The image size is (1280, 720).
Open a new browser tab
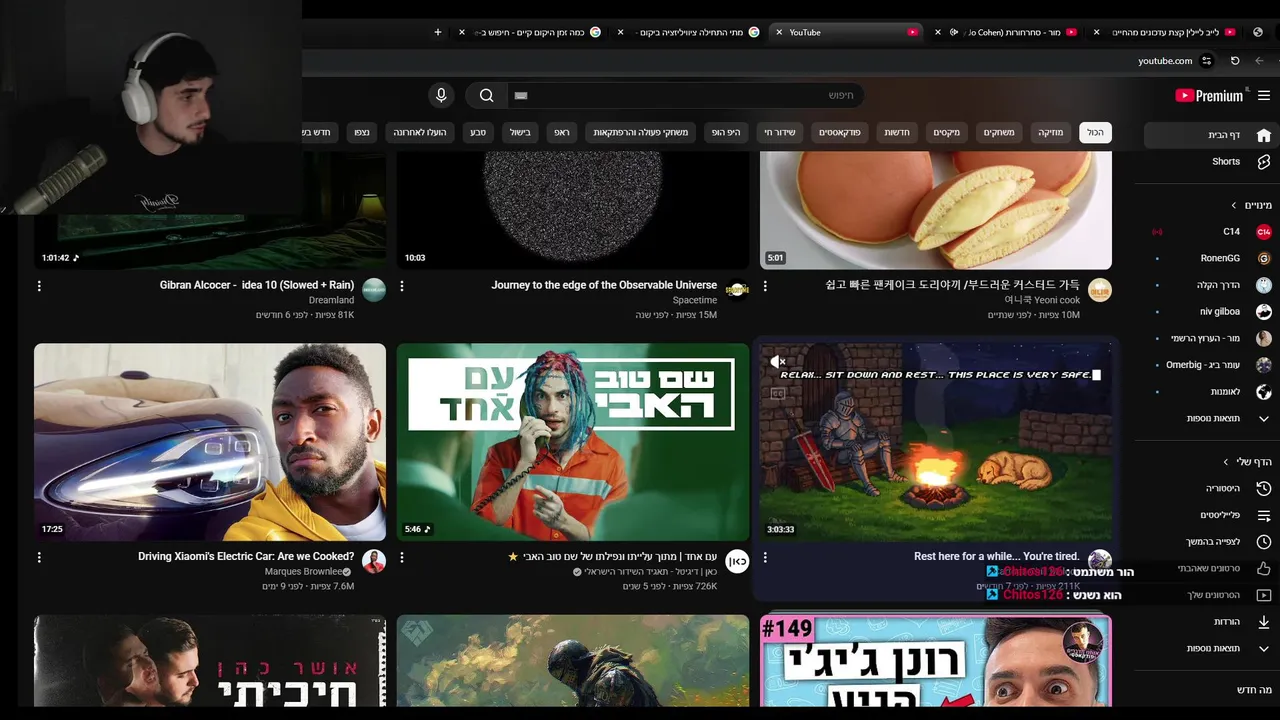pyautogui.click(x=437, y=32)
